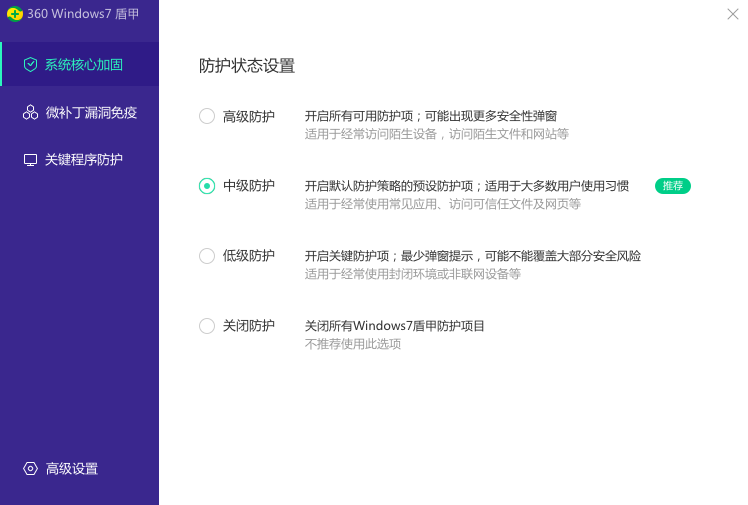Viewport: 748px width, 505px height.
Task: Click the shield icon beside 系统核心加固
Action: pyautogui.click(x=30, y=65)
